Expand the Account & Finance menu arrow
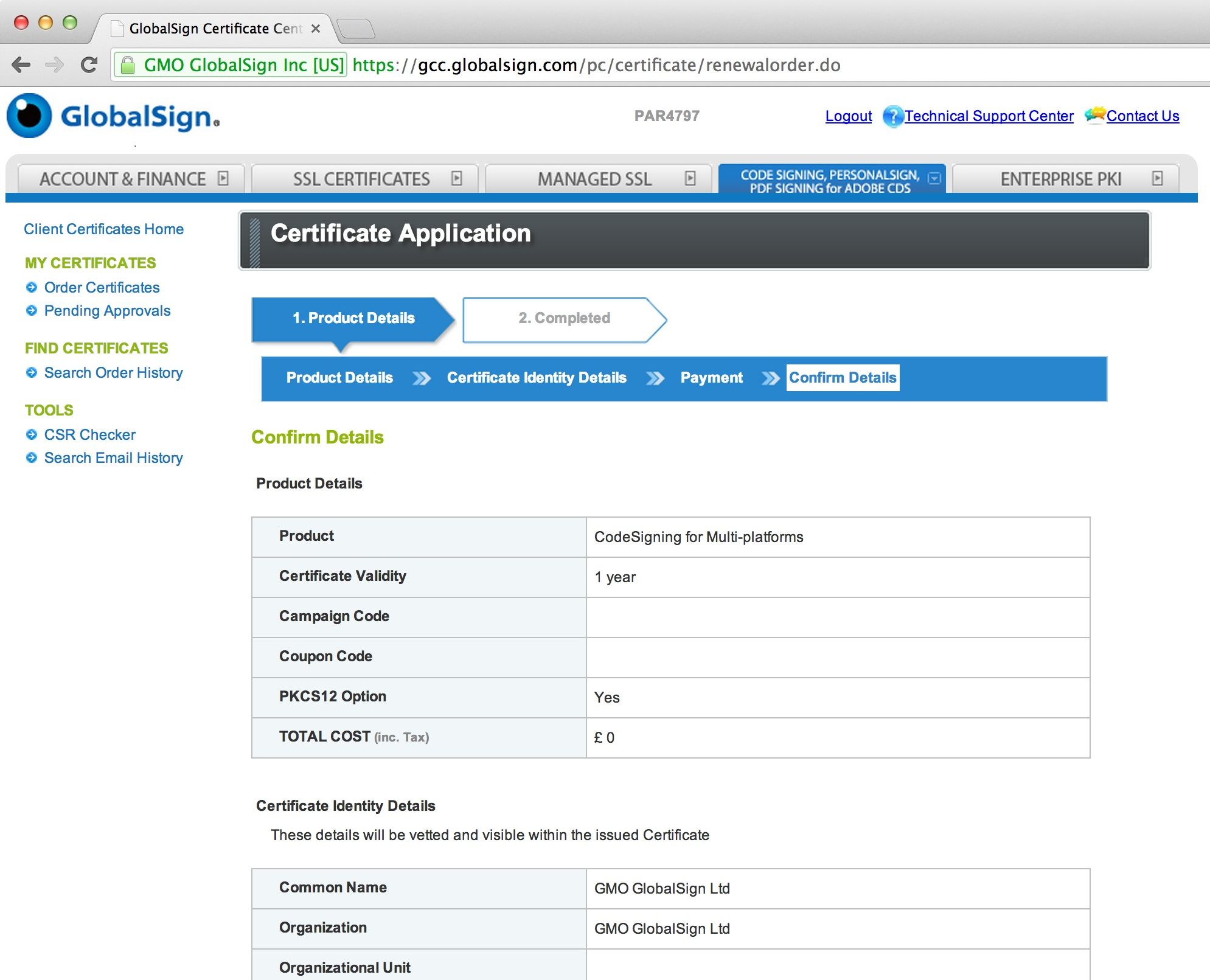 click(x=223, y=178)
